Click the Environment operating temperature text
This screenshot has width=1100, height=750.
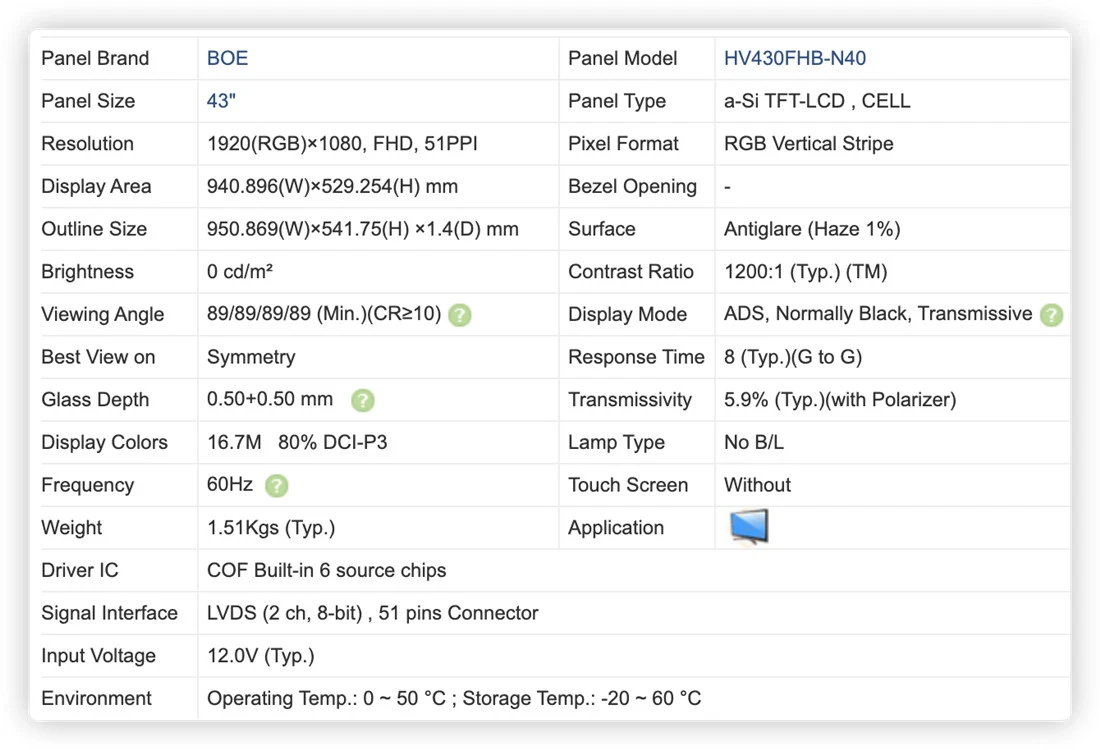click(326, 699)
